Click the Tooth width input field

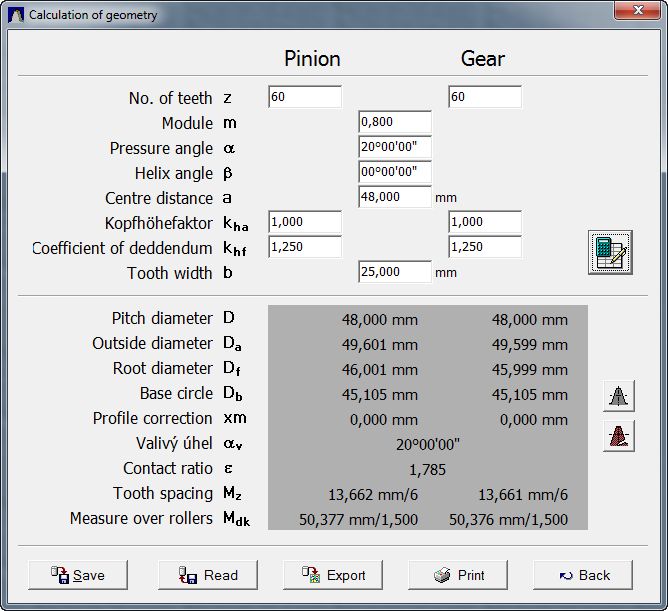click(394, 272)
